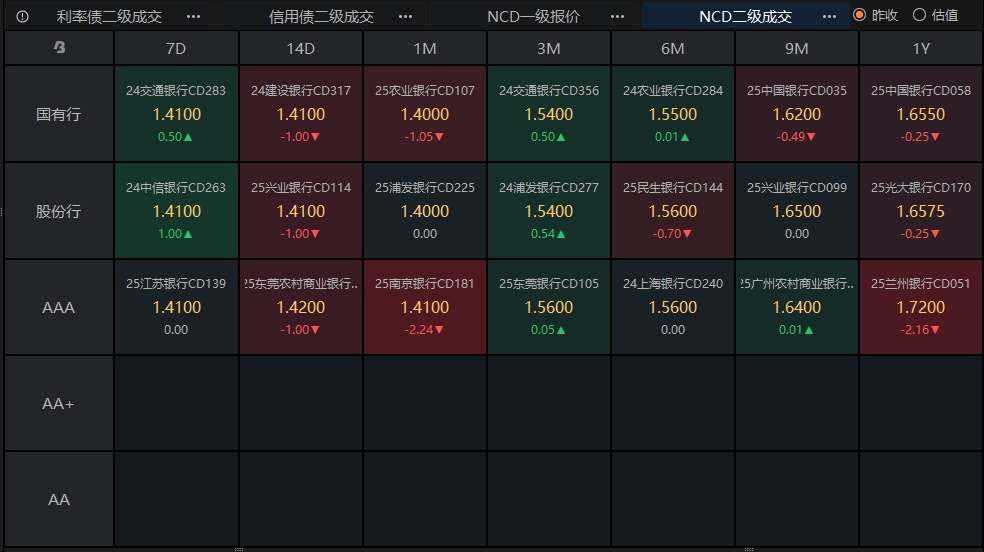Open 25中国银行CD058 cell
This screenshot has width=984, height=552.
(921, 114)
